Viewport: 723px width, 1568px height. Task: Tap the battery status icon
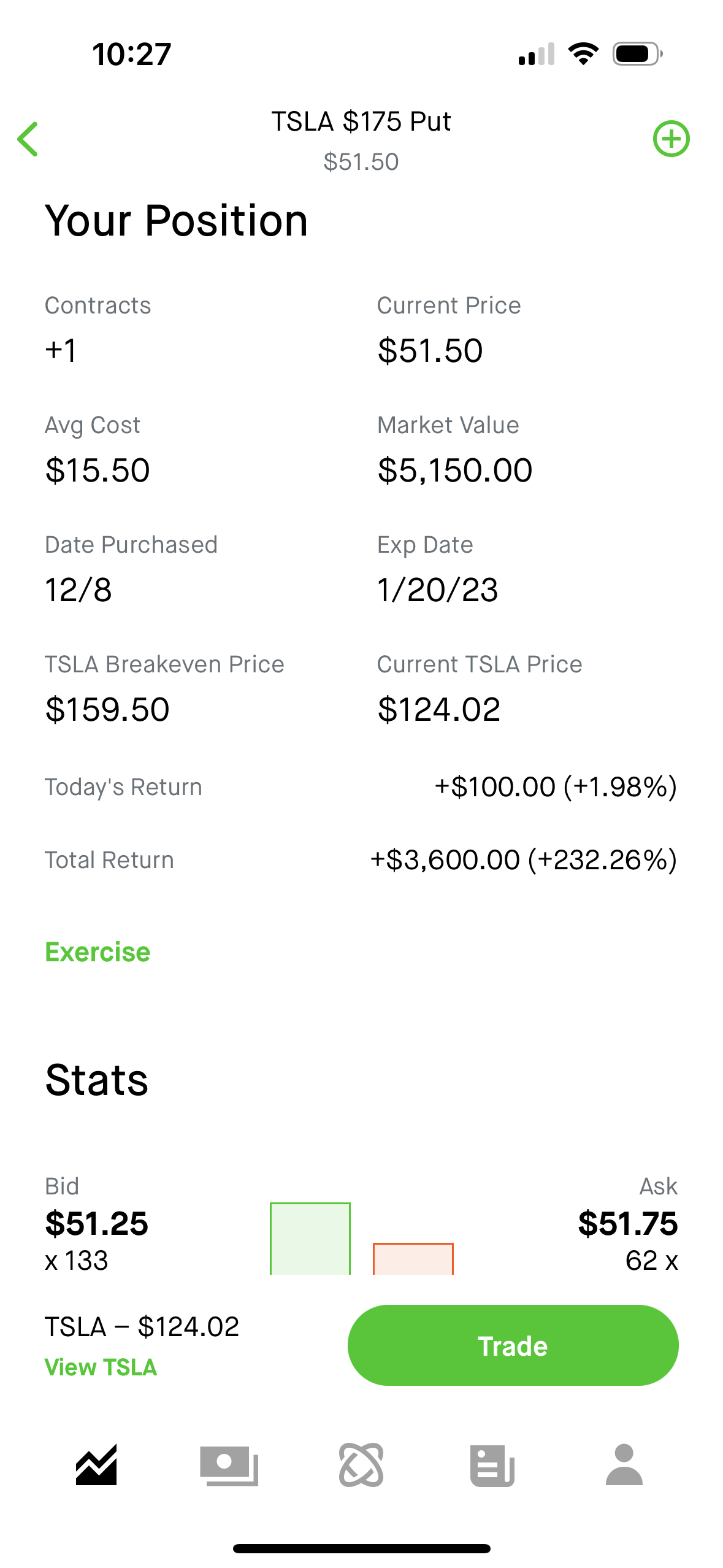(x=638, y=54)
